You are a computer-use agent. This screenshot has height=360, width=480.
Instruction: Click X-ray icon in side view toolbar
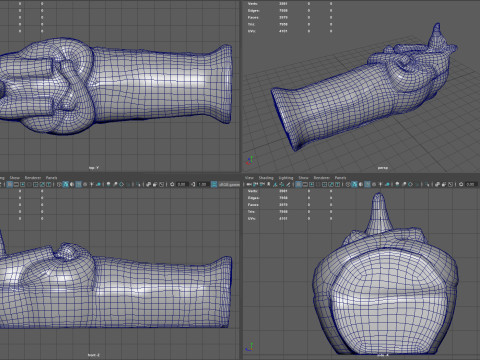pyautogui.click(x=437, y=184)
